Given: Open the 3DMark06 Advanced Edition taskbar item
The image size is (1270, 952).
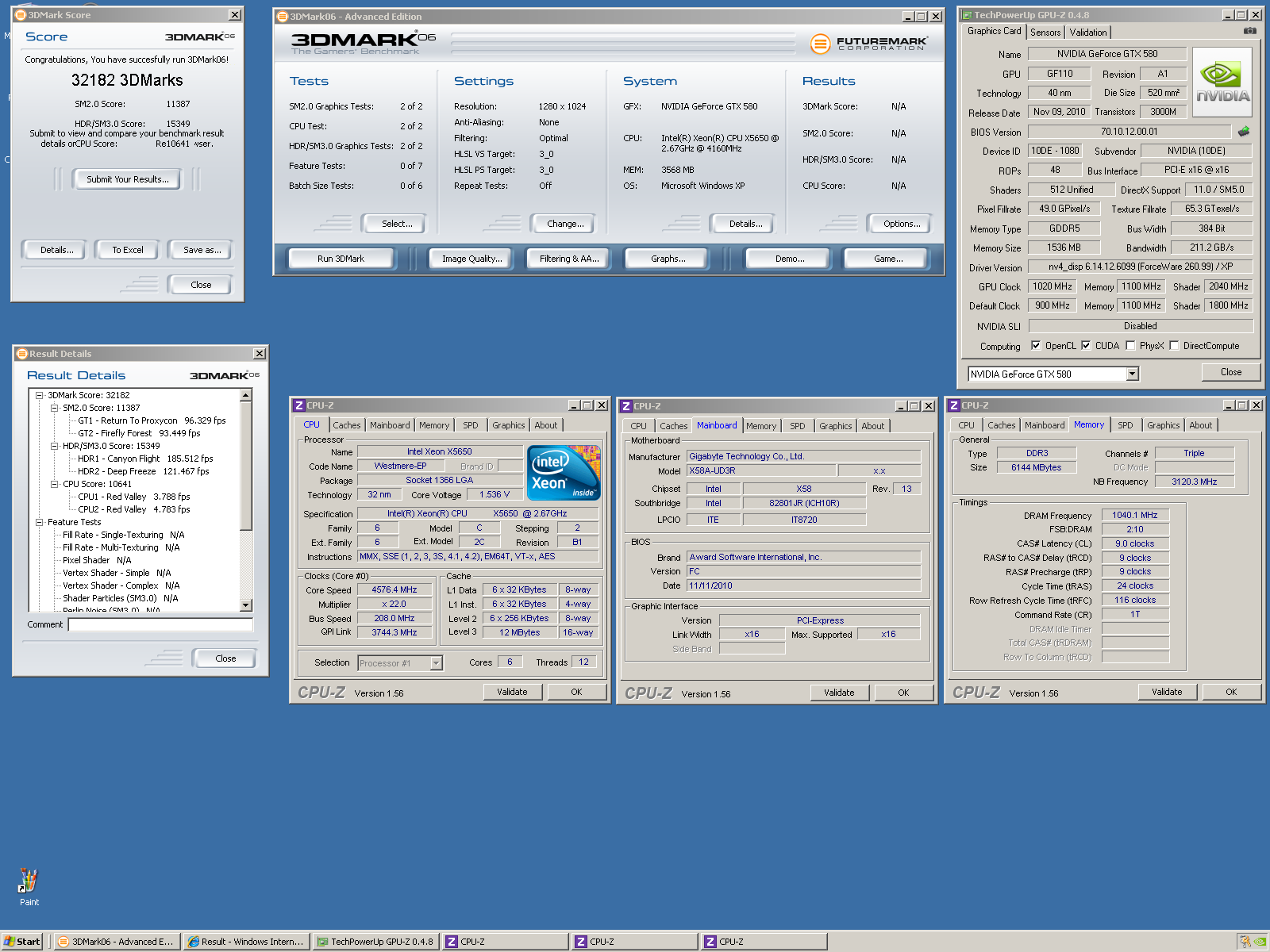Looking at the screenshot, I should 117,942.
